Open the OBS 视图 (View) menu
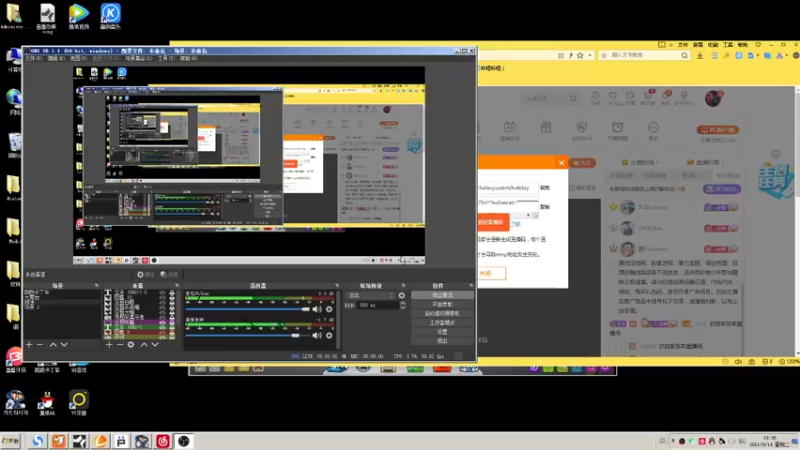Image resolution: width=800 pixels, height=450 pixels. point(78,59)
